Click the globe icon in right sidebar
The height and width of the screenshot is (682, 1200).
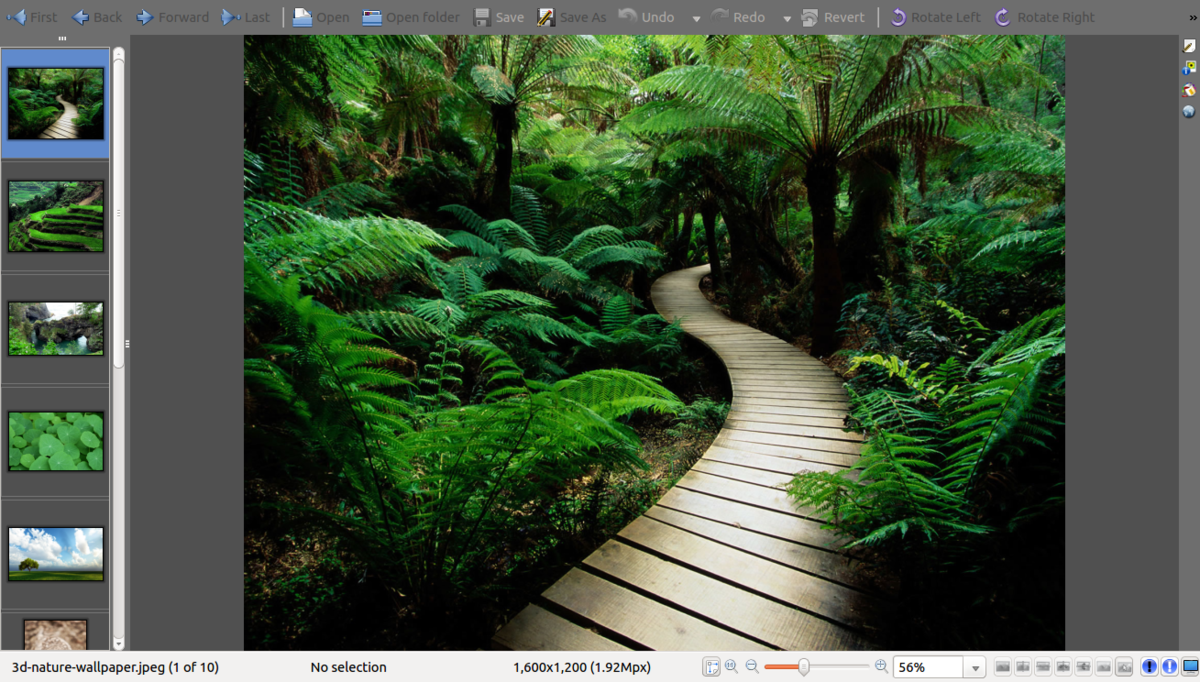coord(1189,112)
